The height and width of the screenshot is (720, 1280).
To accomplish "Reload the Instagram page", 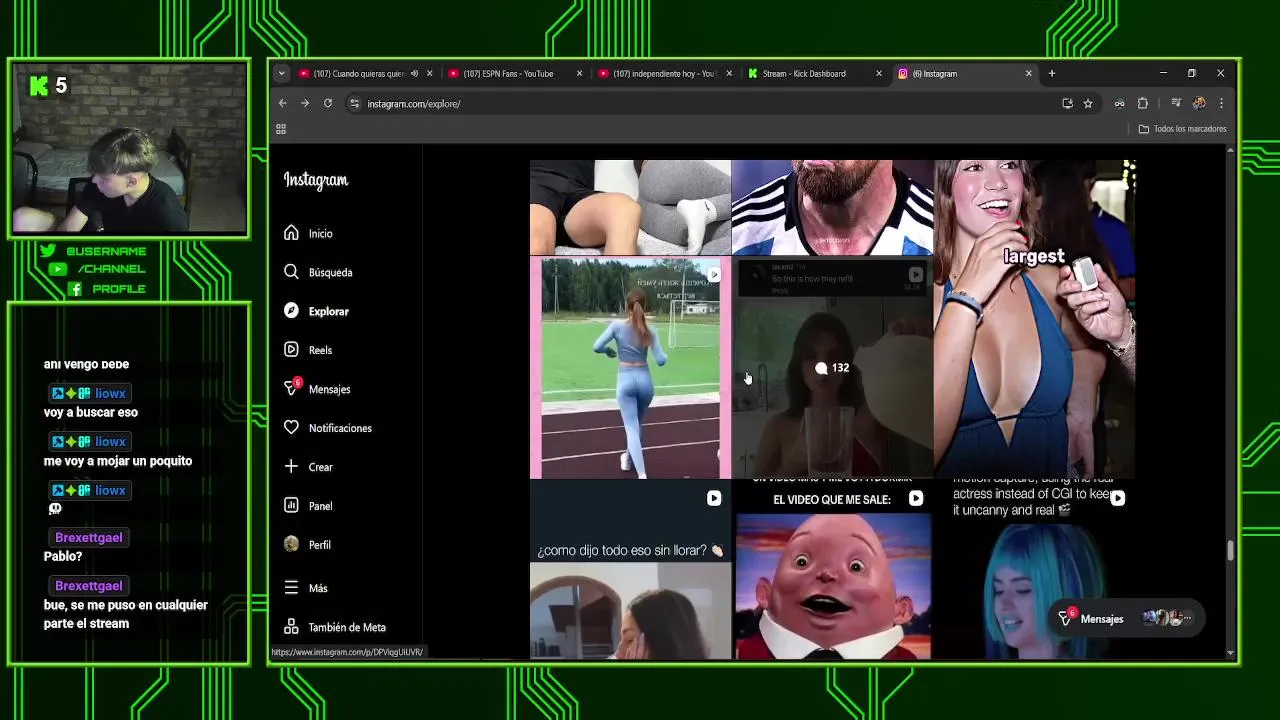I will 327,103.
